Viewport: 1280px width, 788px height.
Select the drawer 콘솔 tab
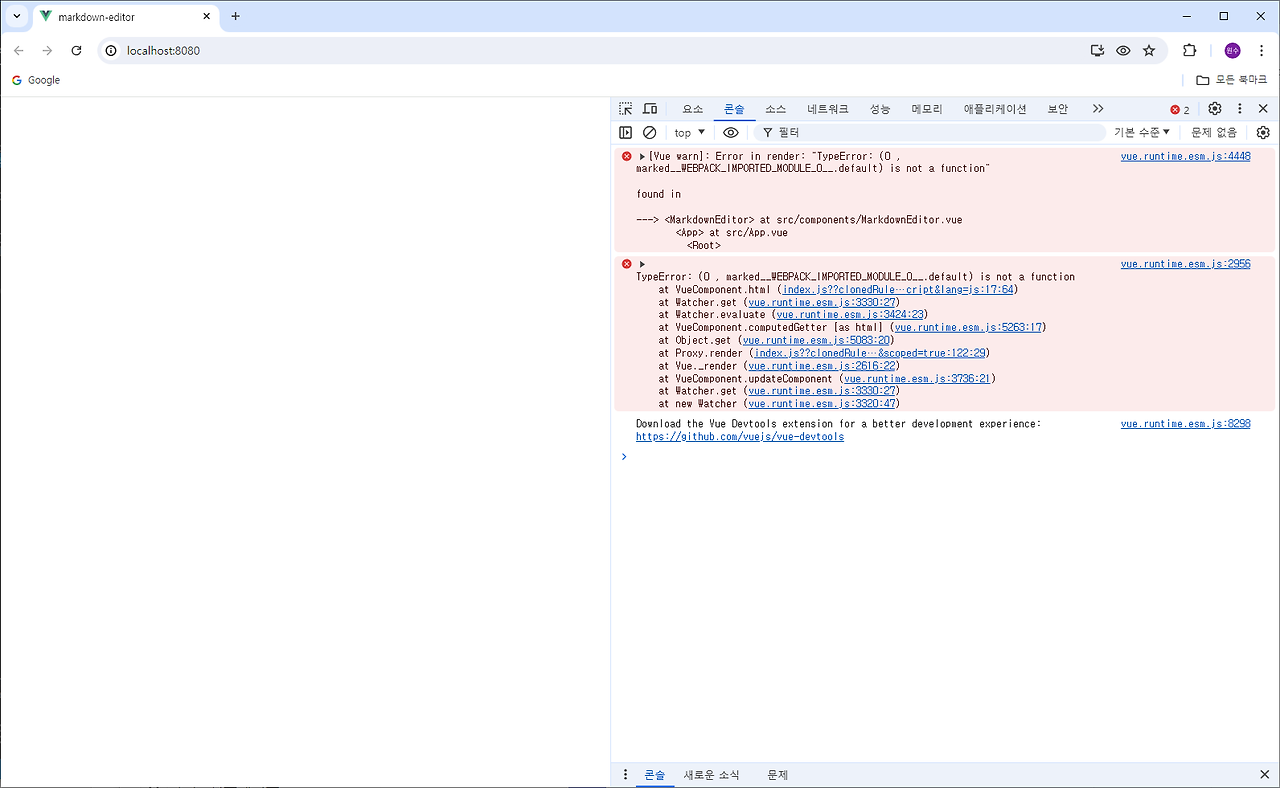(655, 775)
